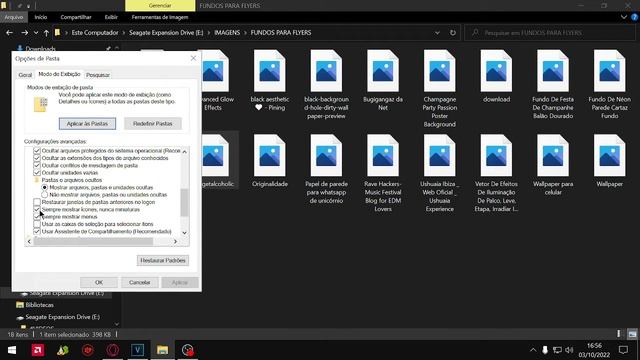Select Bibliotecas in navigation pane
The image size is (640, 360).
click(x=39, y=305)
